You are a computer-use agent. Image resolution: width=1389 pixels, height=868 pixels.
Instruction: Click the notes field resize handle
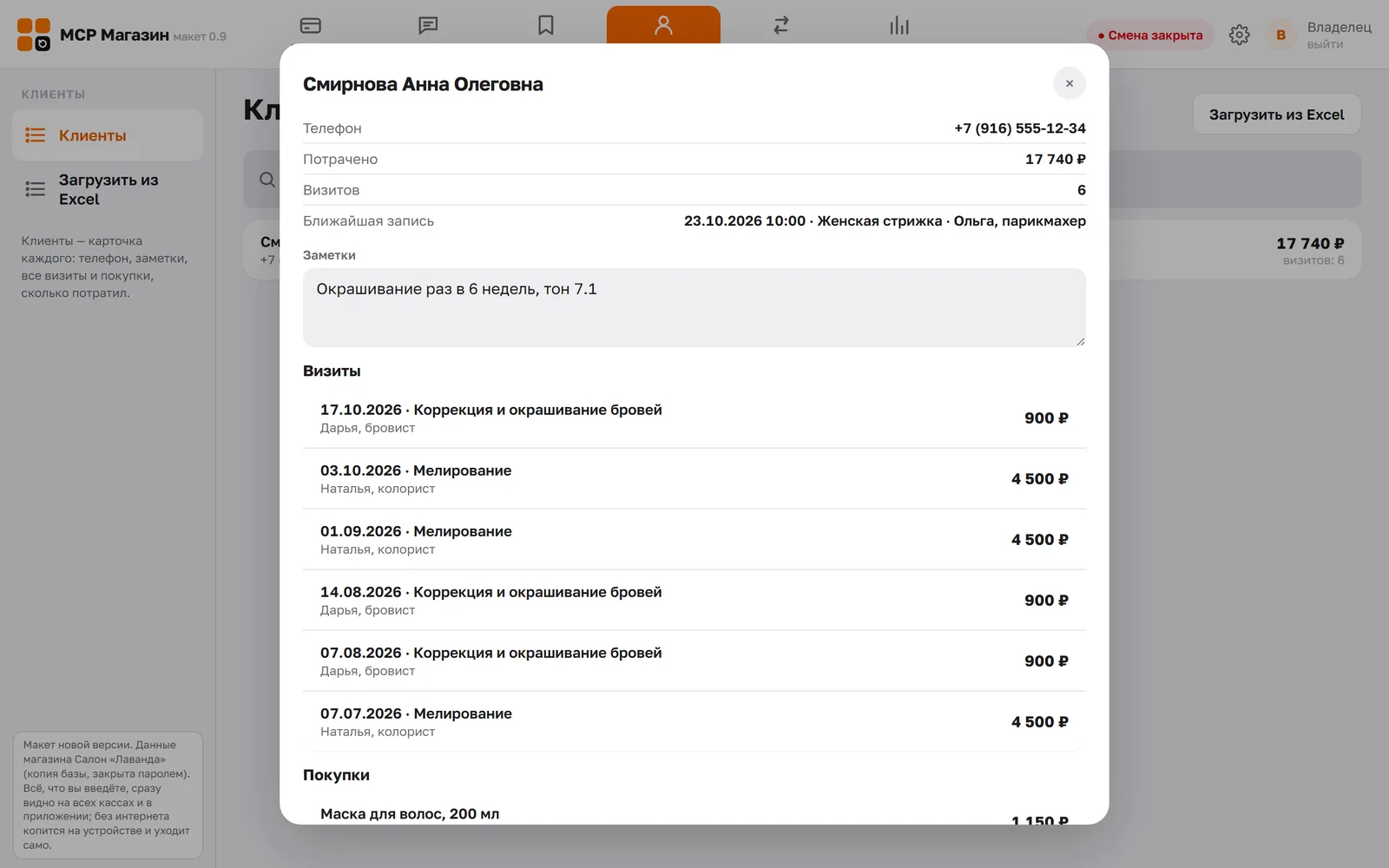click(1080, 341)
